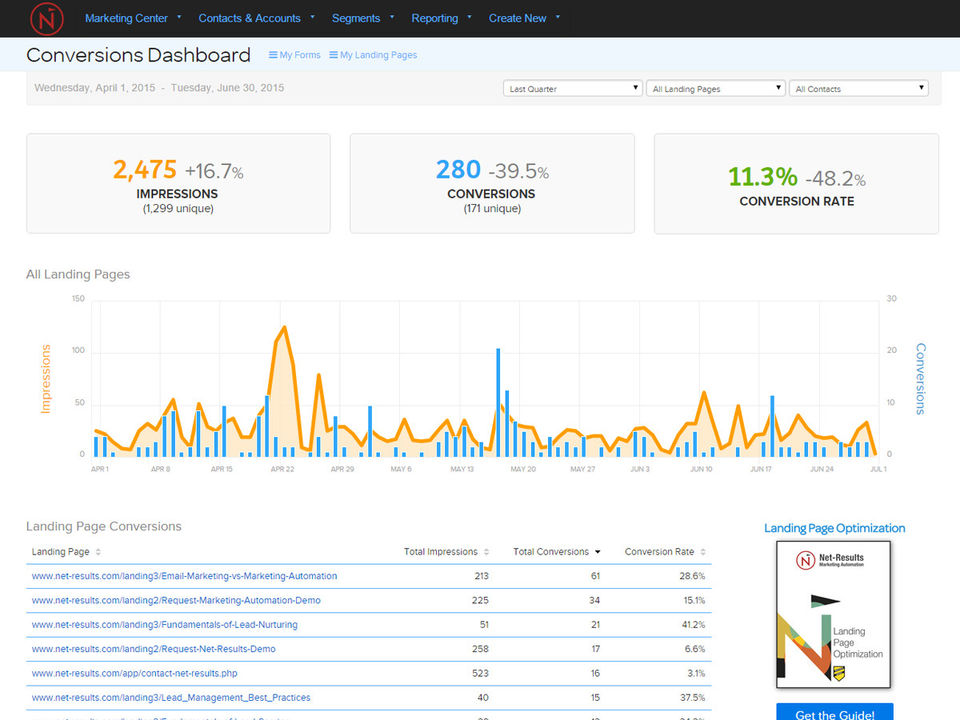Image resolution: width=960 pixels, height=720 pixels.
Task: Click the 41.2% conversion rate cell
Action: click(x=693, y=625)
